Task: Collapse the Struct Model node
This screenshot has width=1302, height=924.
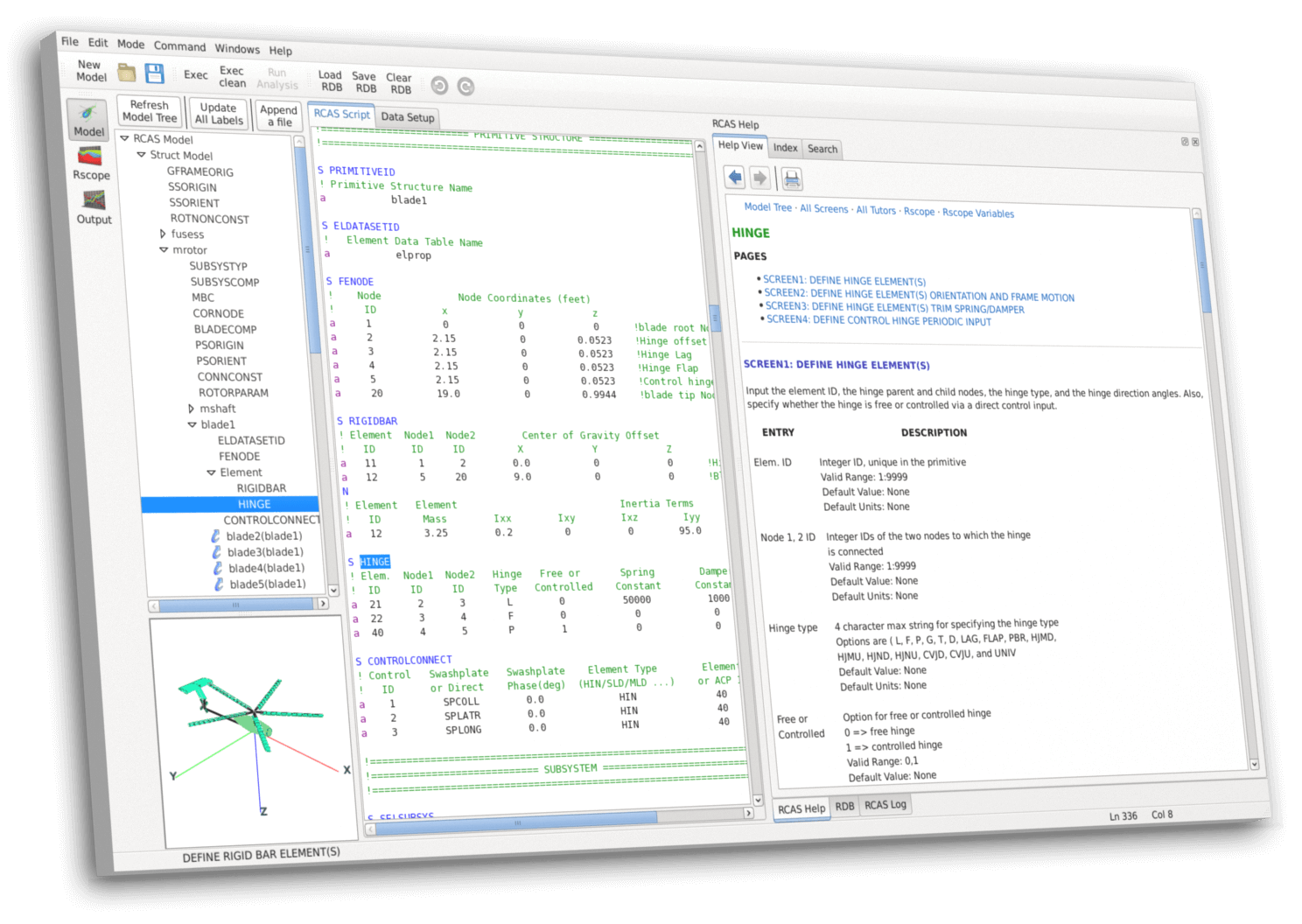Action: (x=141, y=154)
